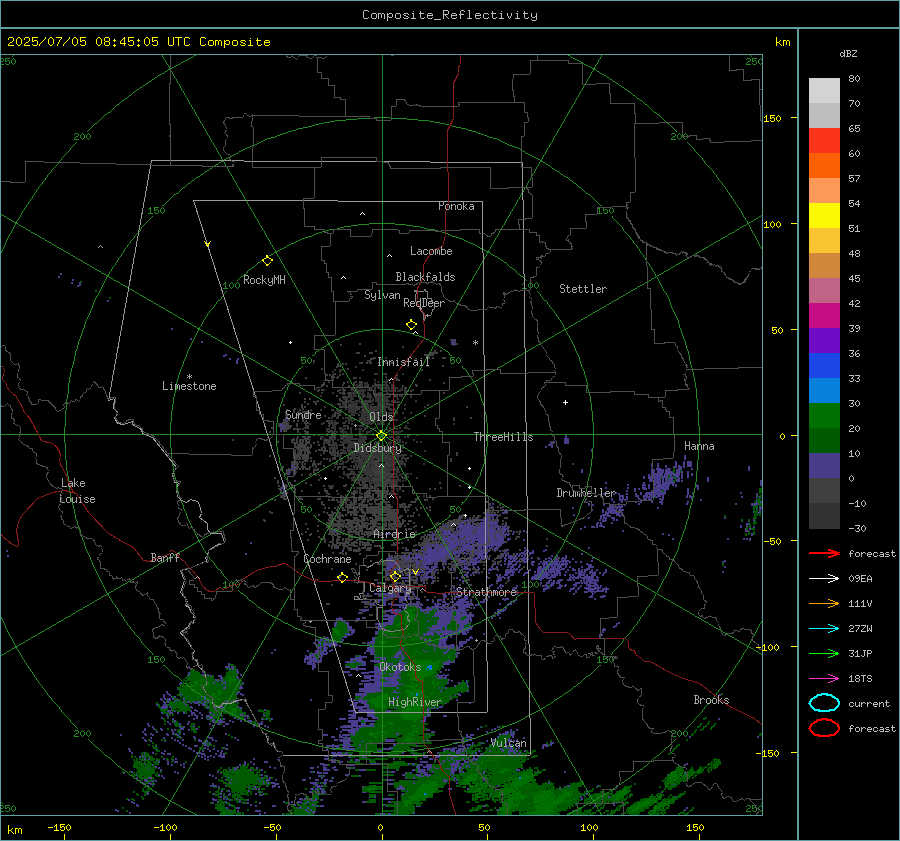Image resolution: width=900 pixels, height=841 pixels.
Task: Click the green 20-30 dBZ swatch
Action: click(x=824, y=416)
